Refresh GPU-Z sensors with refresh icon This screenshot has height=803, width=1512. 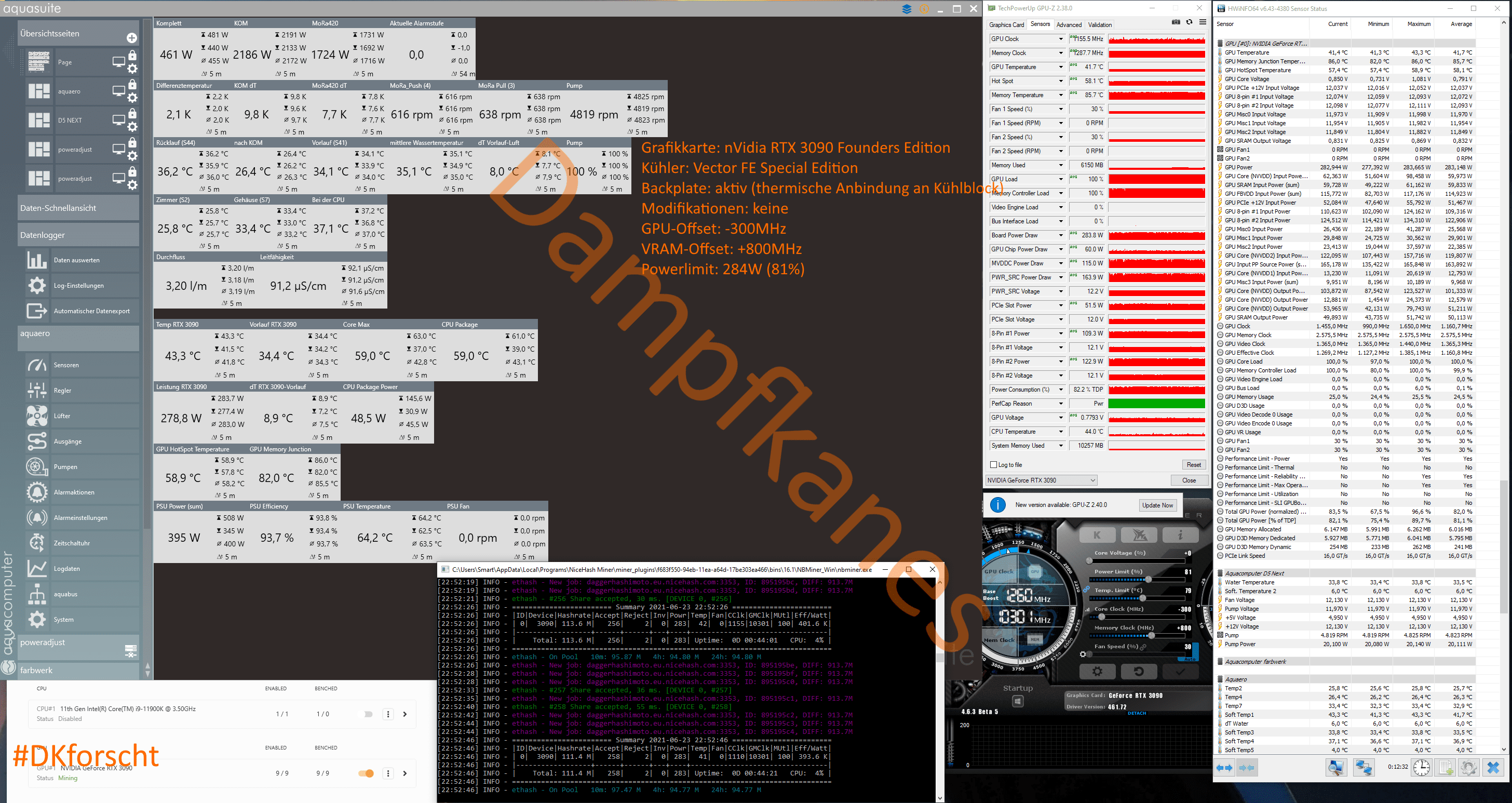(x=1189, y=22)
